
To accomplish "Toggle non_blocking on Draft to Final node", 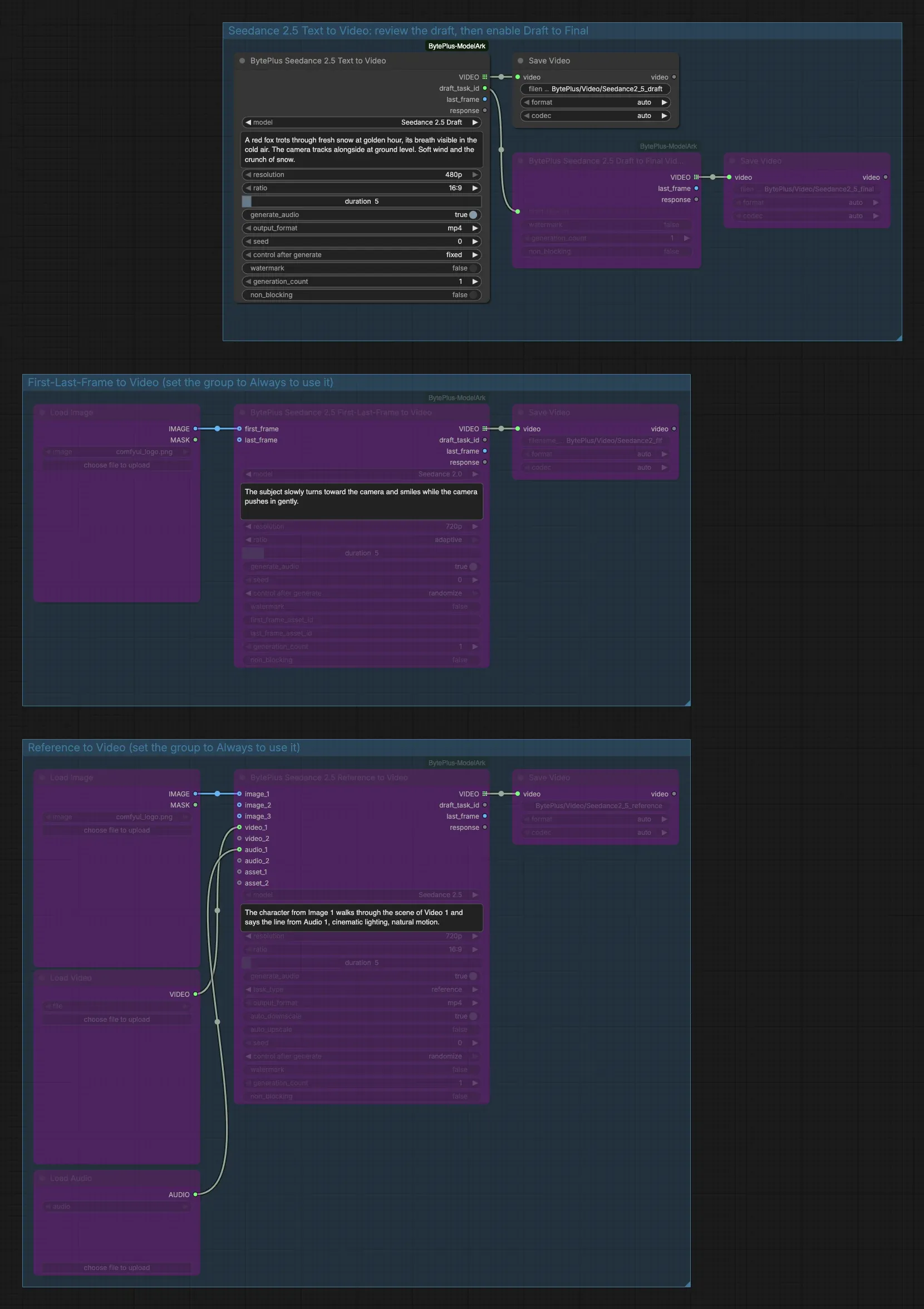I will click(x=606, y=252).
